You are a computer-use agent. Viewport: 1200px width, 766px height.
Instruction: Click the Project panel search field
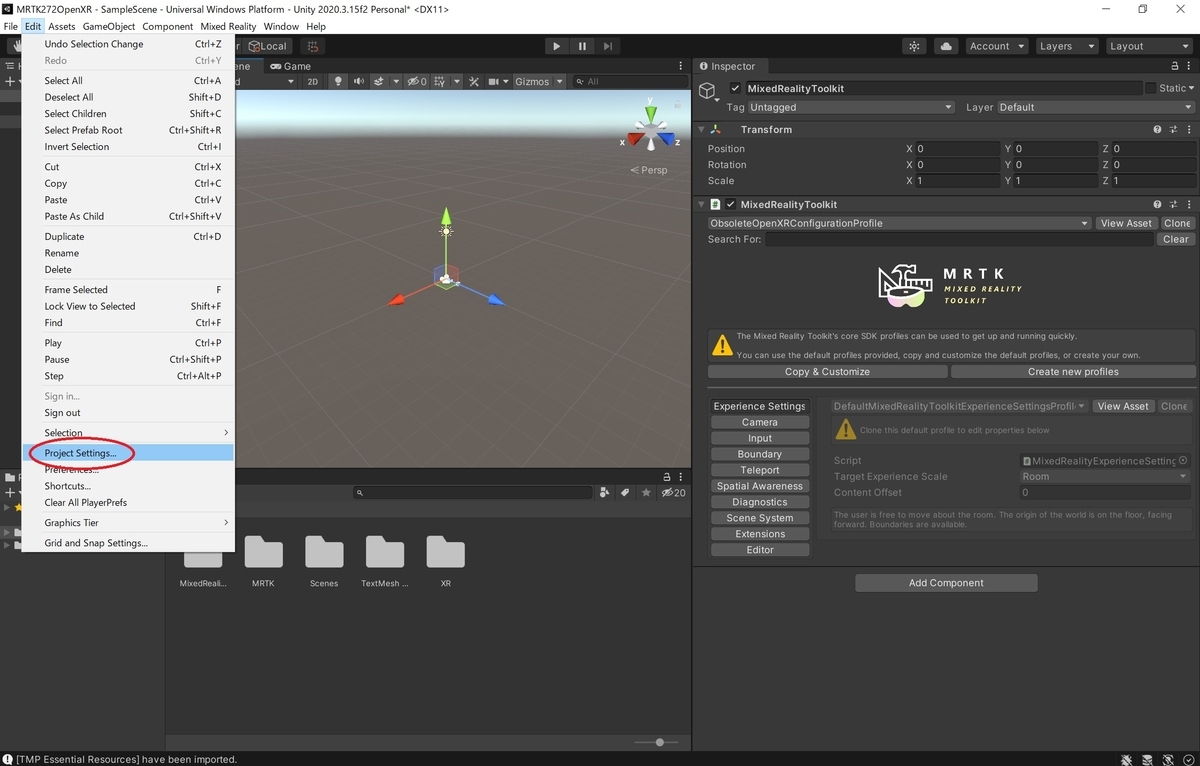pos(473,493)
